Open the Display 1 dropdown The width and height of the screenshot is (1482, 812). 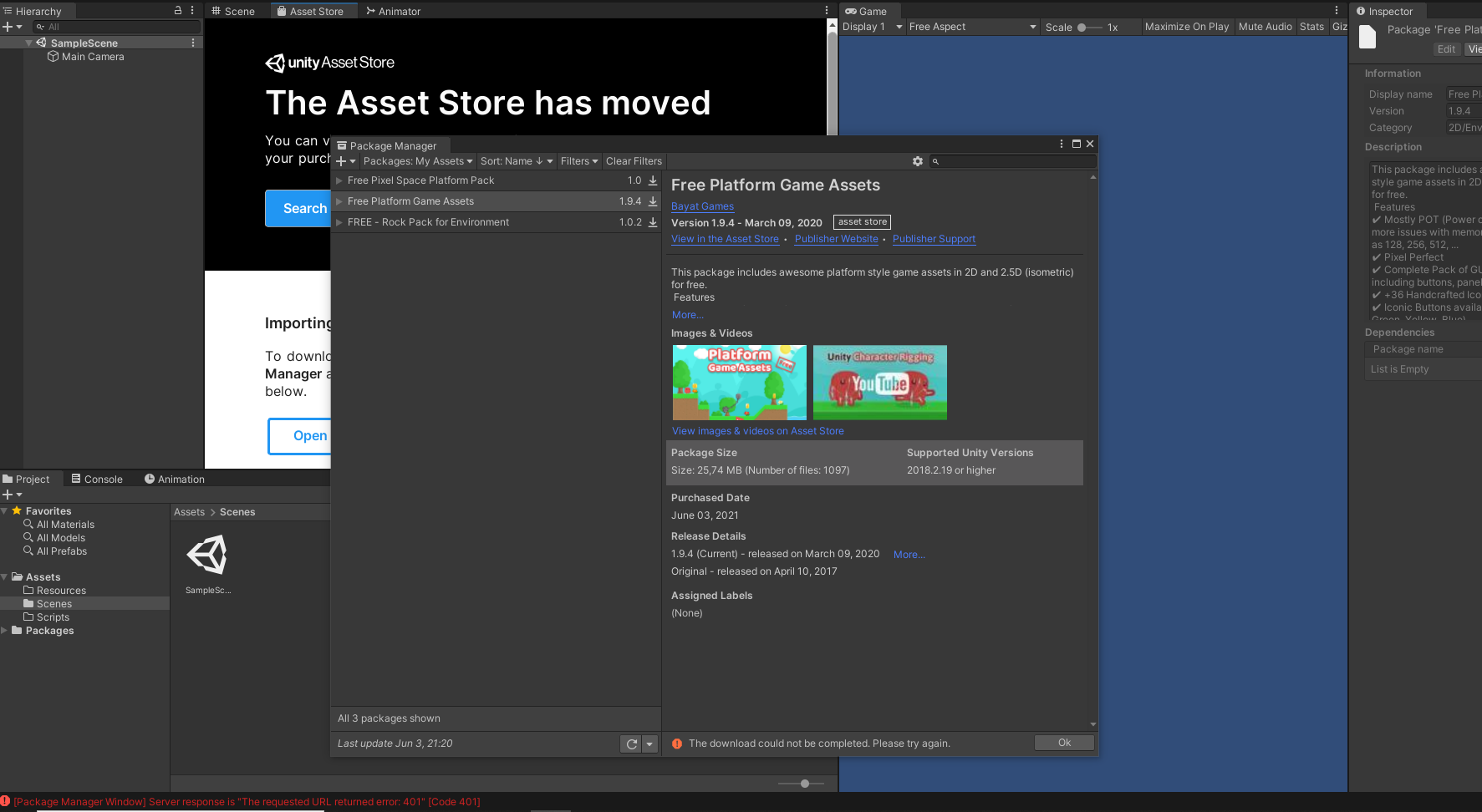[x=872, y=27]
